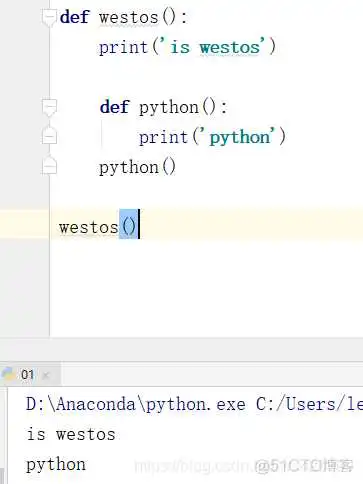Collapse the westos function fold marker
This screenshot has height=484, width=363.
[49, 17]
